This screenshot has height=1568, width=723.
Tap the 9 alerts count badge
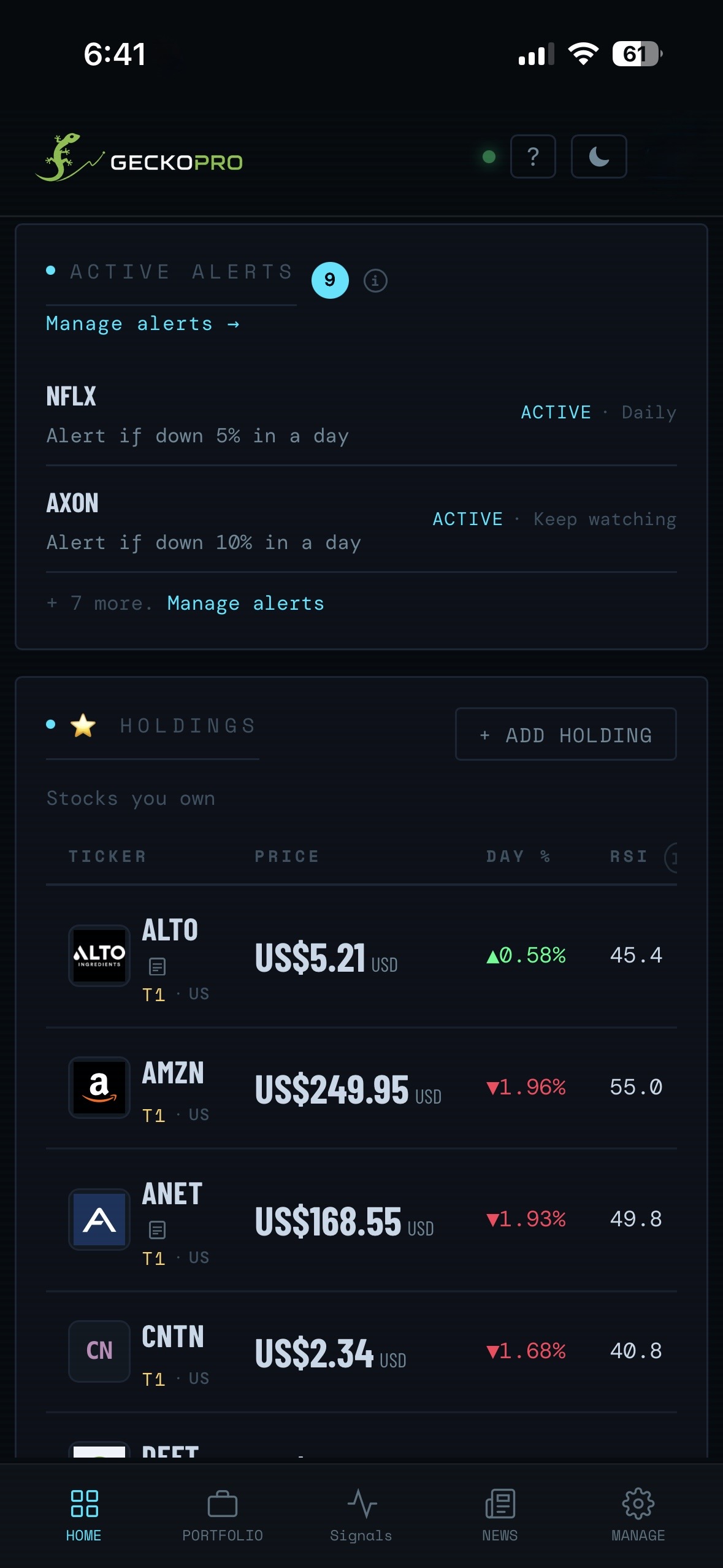(330, 280)
